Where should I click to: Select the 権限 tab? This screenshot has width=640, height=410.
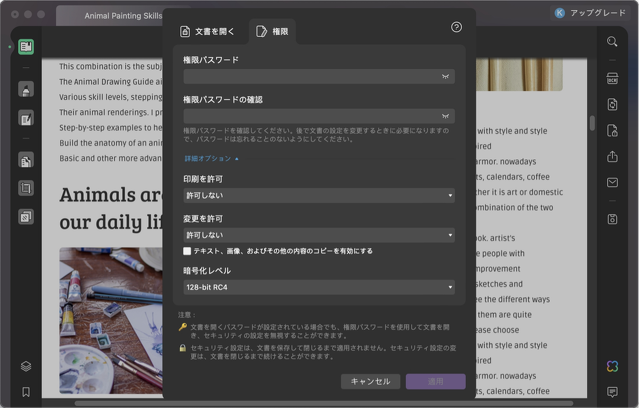pos(272,32)
